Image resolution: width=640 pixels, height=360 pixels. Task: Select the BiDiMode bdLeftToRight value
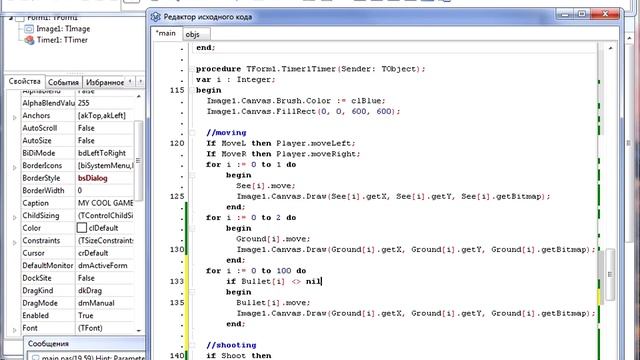click(105, 153)
